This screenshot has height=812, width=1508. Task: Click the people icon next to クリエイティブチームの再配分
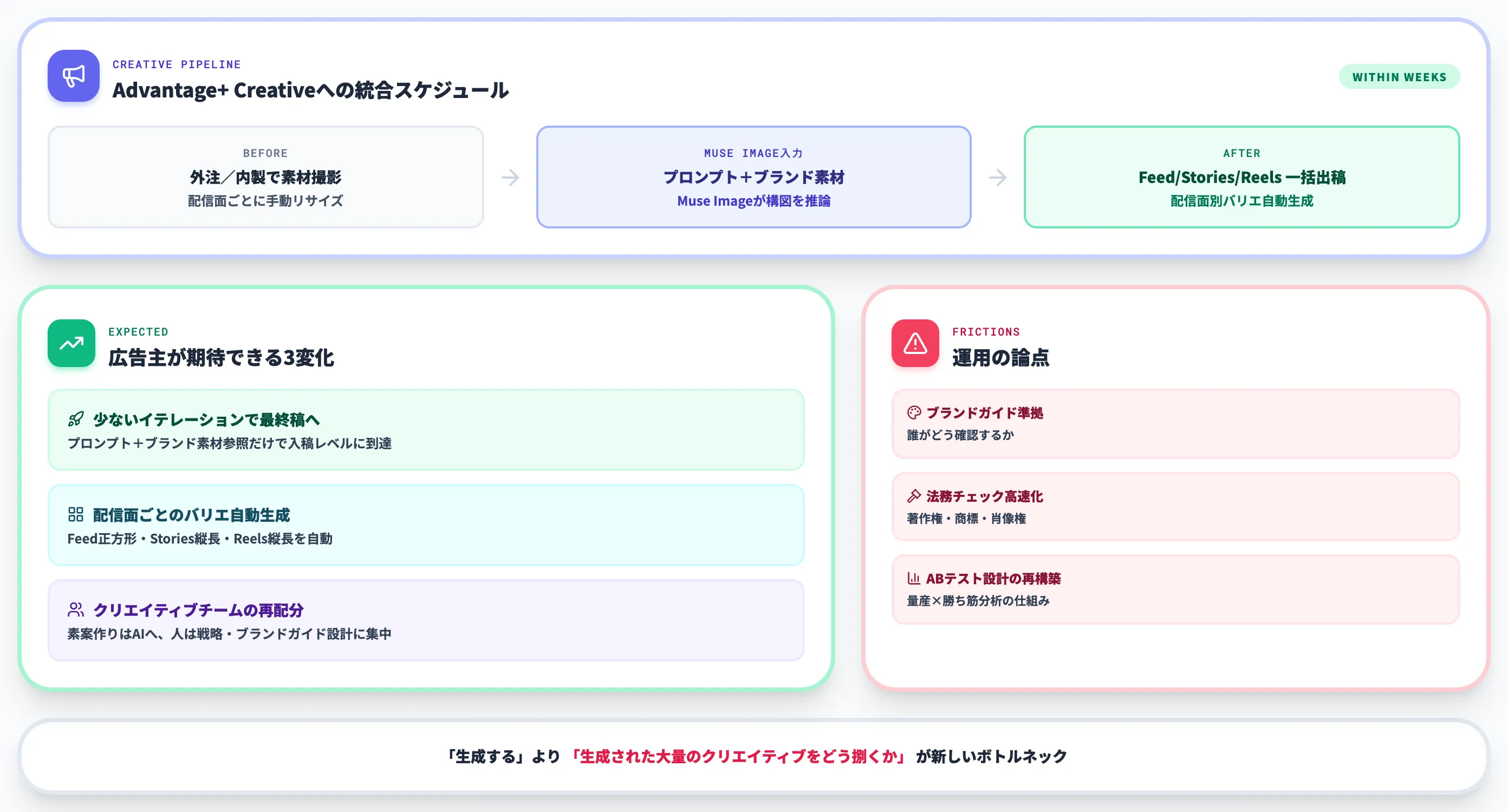click(x=76, y=610)
